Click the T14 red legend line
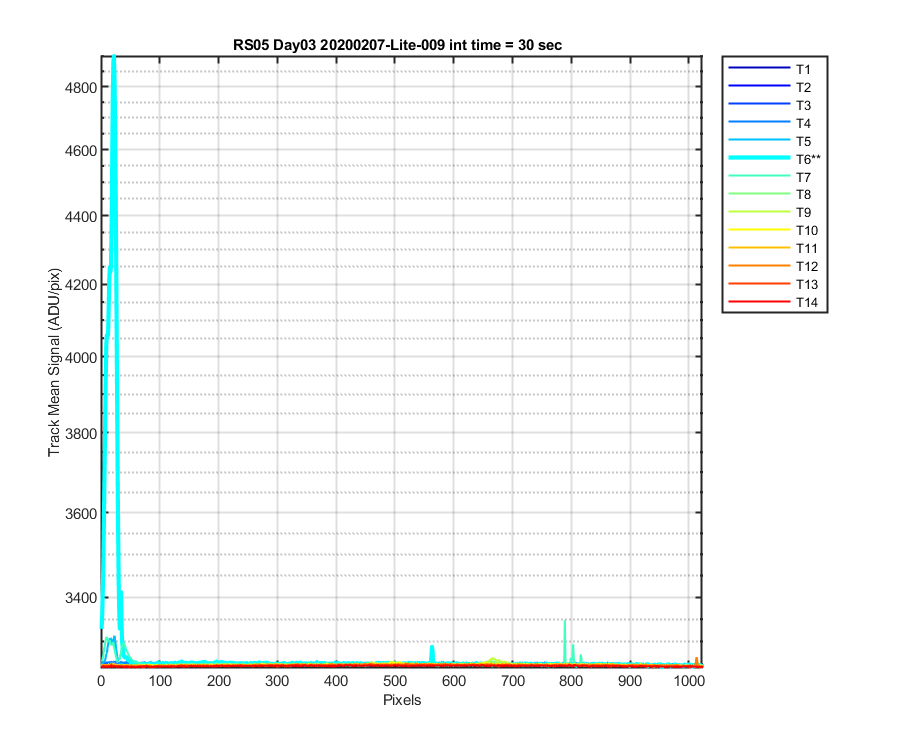Image resolution: width=900 pixels, height=750 pixels. click(x=759, y=302)
